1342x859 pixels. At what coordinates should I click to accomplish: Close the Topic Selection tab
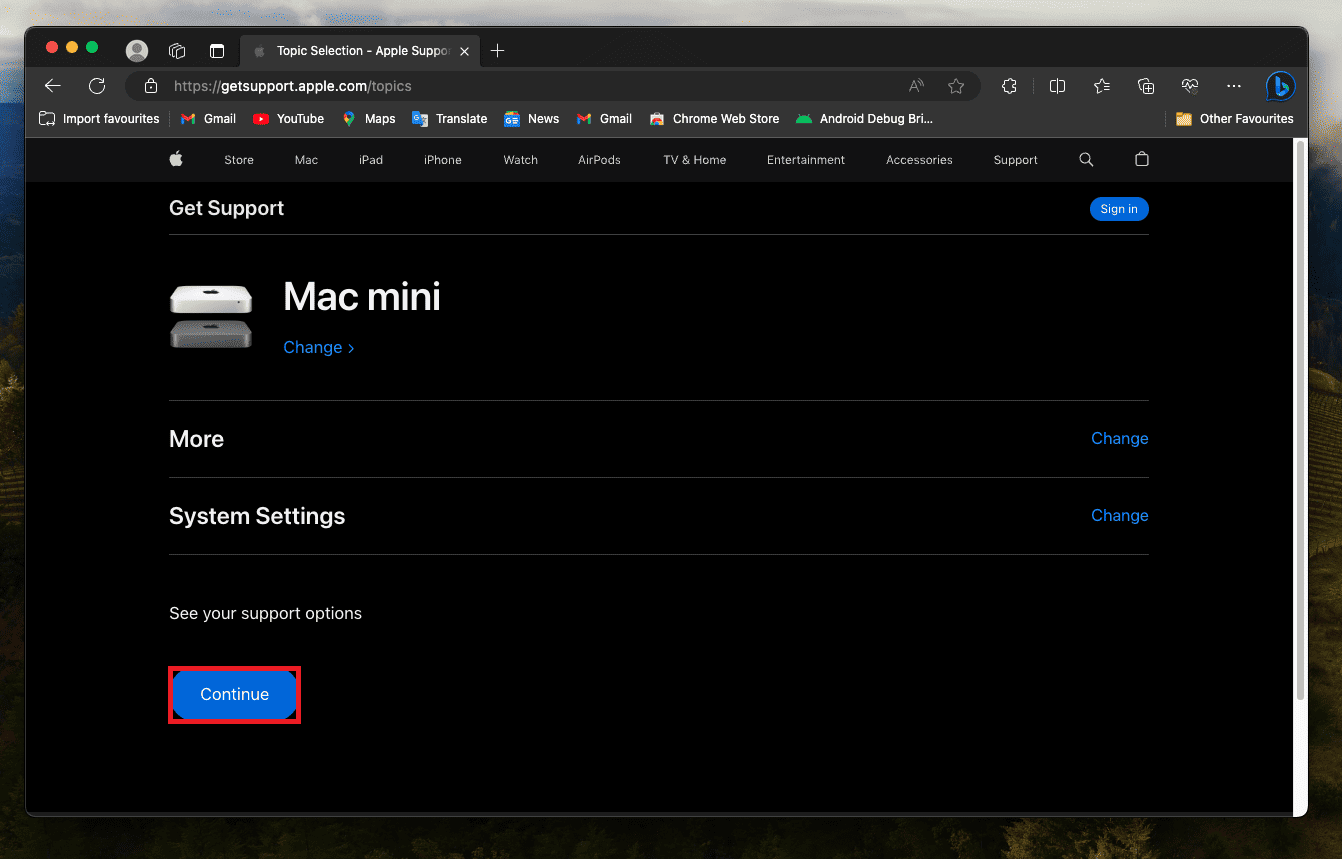[464, 51]
